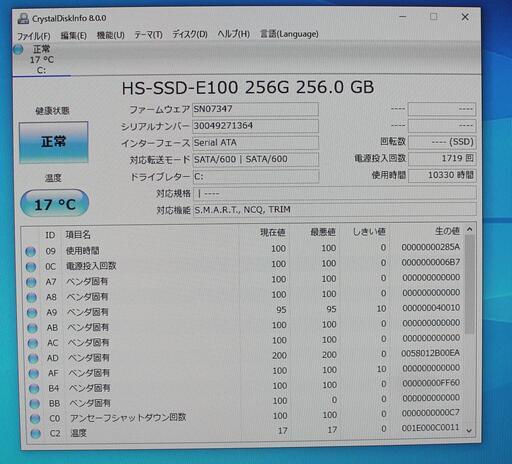This screenshot has height=464, width=512.
Task: Click status orb for C2 温度 row
Action: (x=36, y=434)
